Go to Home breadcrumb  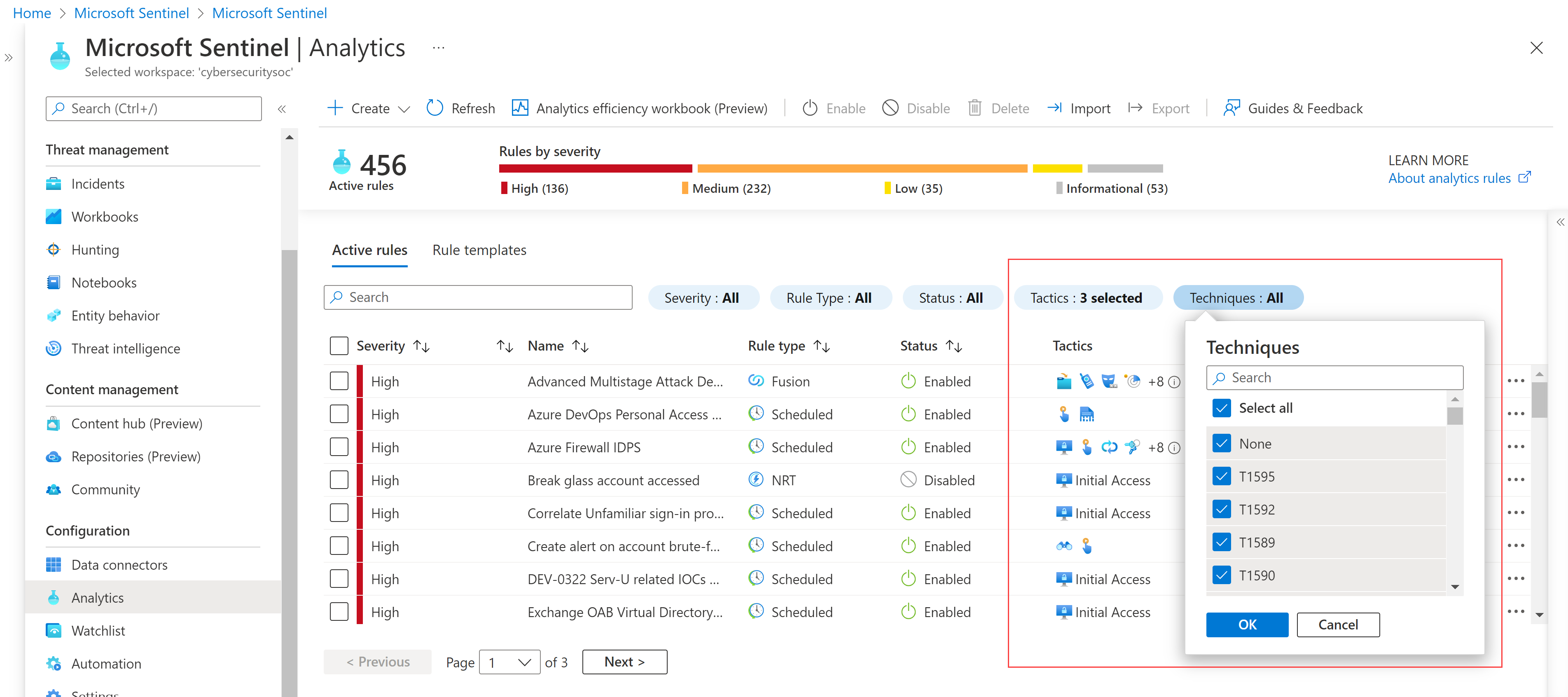coord(32,13)
